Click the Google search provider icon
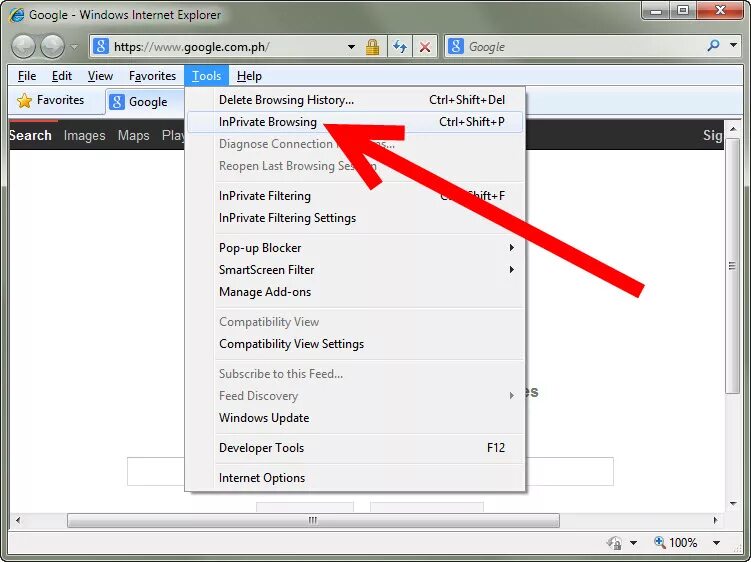This screenshot has height=562, width=751. click(x=455, y=46)
